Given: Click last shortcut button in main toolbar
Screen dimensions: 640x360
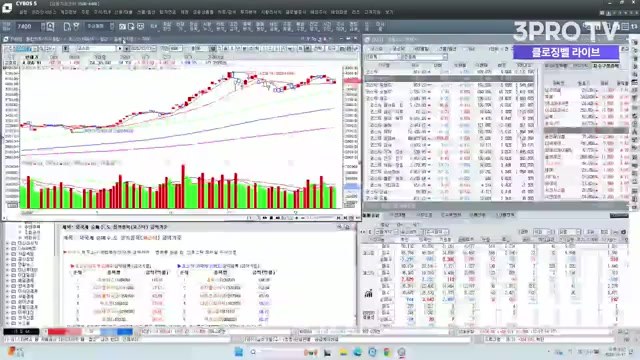Looking at the screenshot, I should (380, 27).
